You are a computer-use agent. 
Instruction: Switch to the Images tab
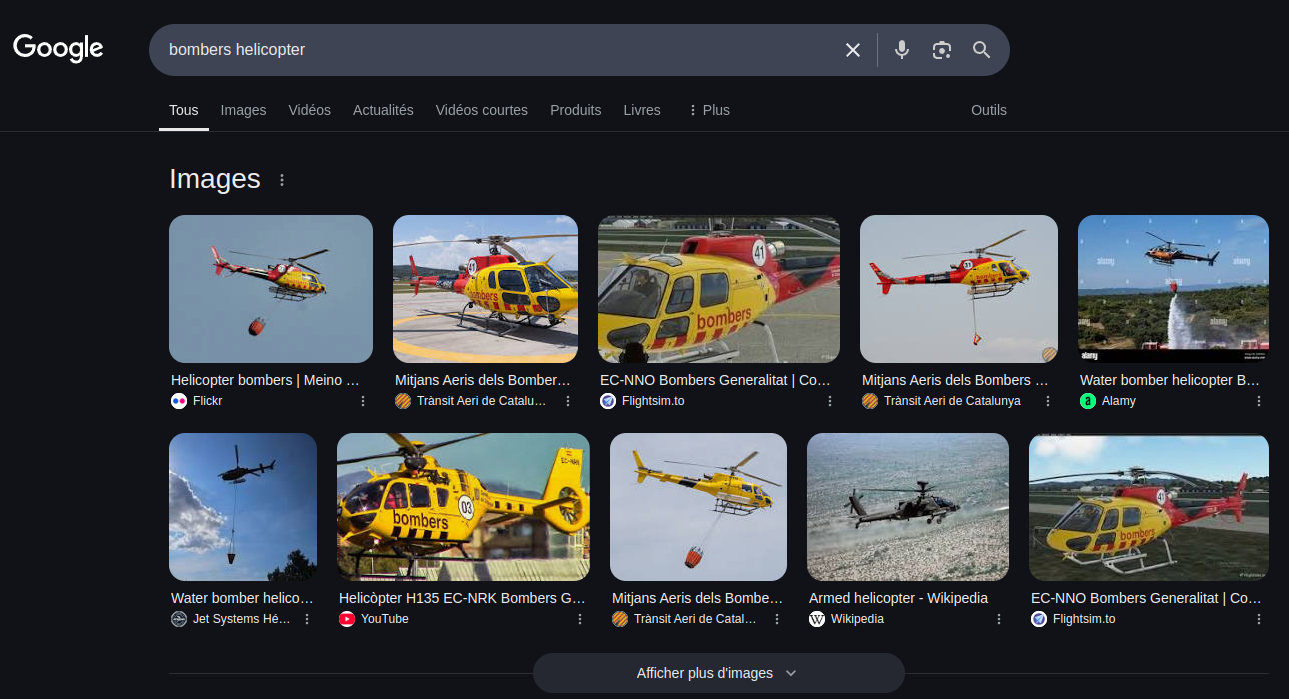click(x=243, y=110)
